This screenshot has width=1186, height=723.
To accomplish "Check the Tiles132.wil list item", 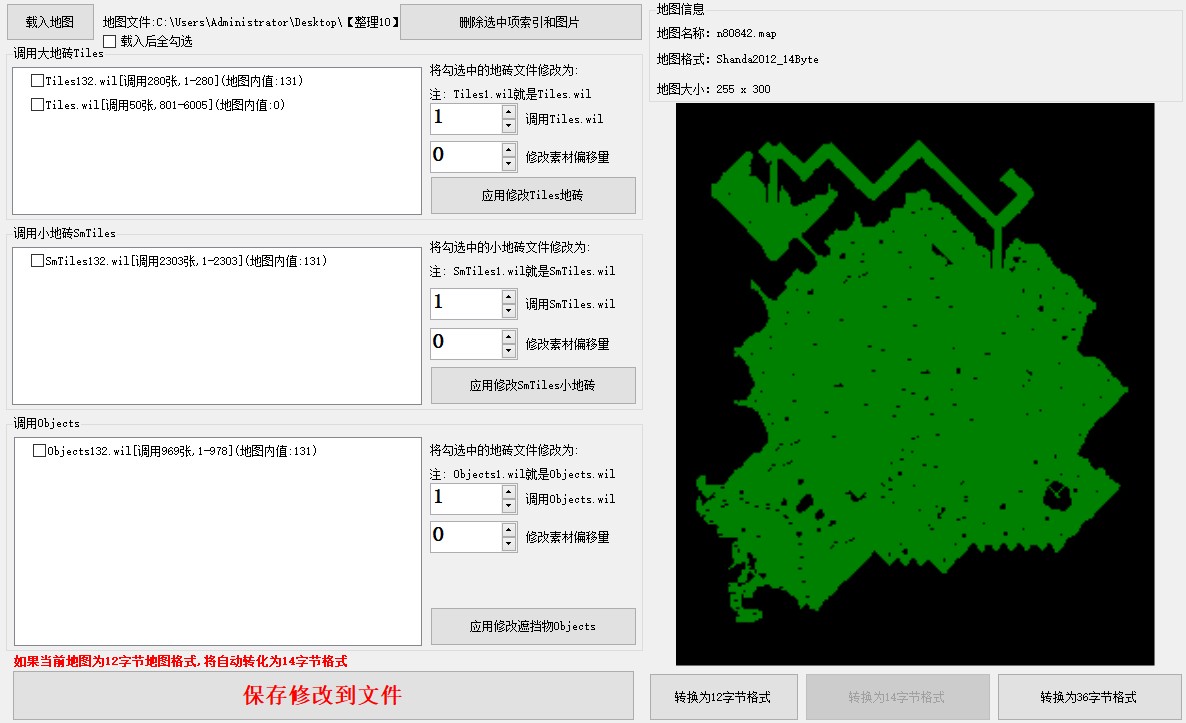I will coord(38,81).
